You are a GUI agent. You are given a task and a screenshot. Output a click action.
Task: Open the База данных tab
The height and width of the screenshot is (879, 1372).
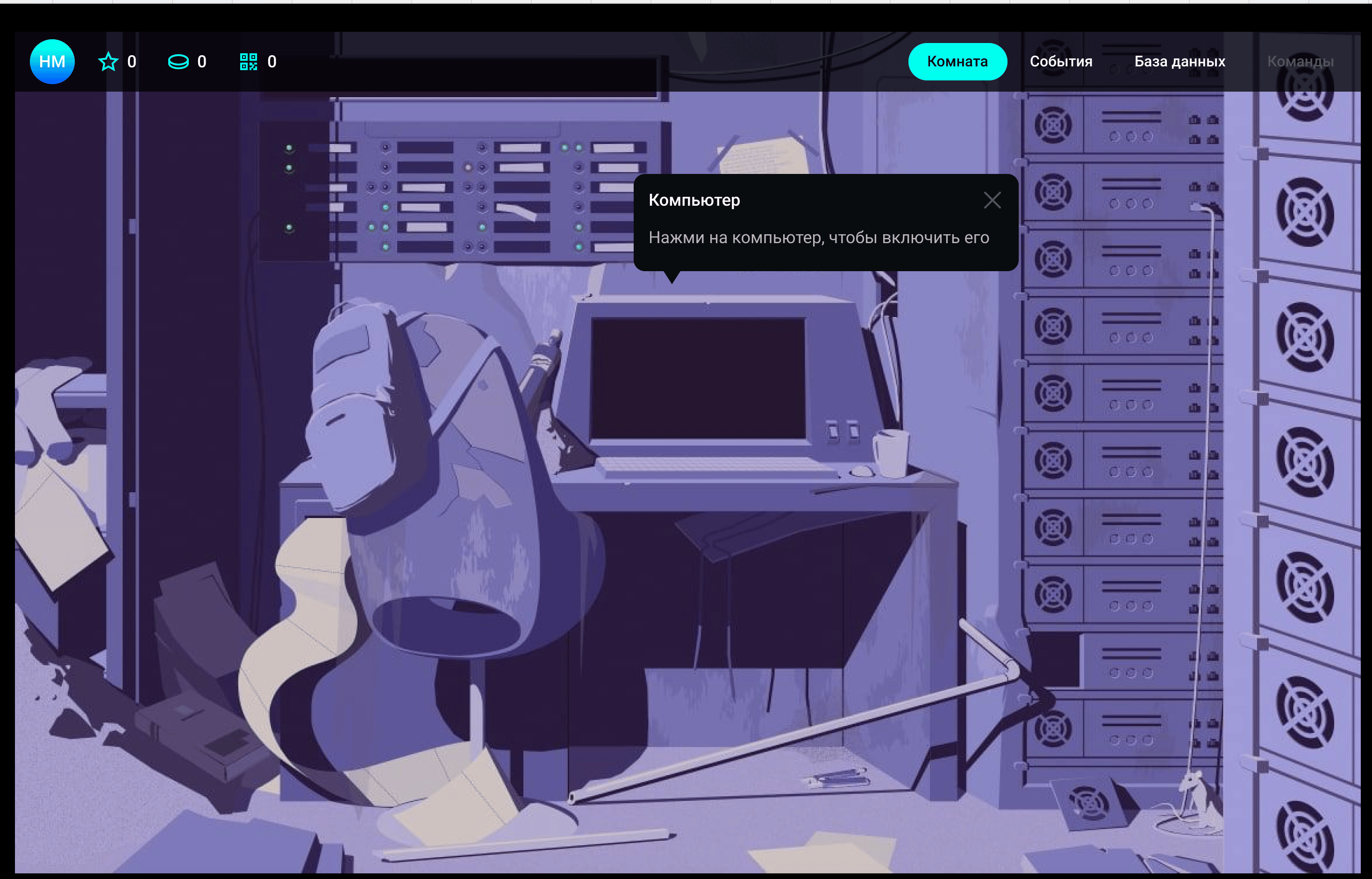click(1179, 62)
